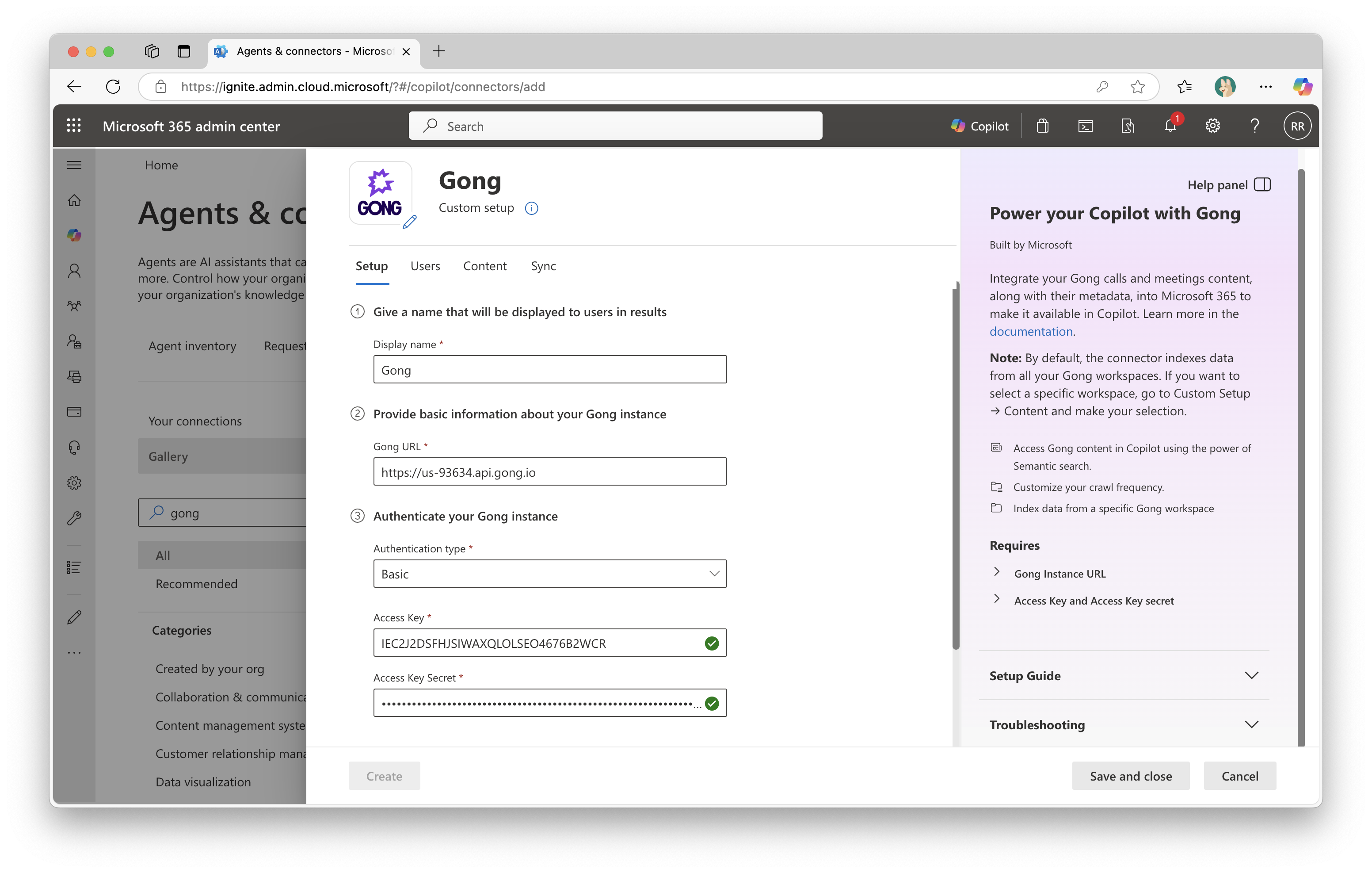This screenshot has width=1372, height=873.
Task: Open the documentation link
Action: pyautogui.click(x=1031, y=331)
